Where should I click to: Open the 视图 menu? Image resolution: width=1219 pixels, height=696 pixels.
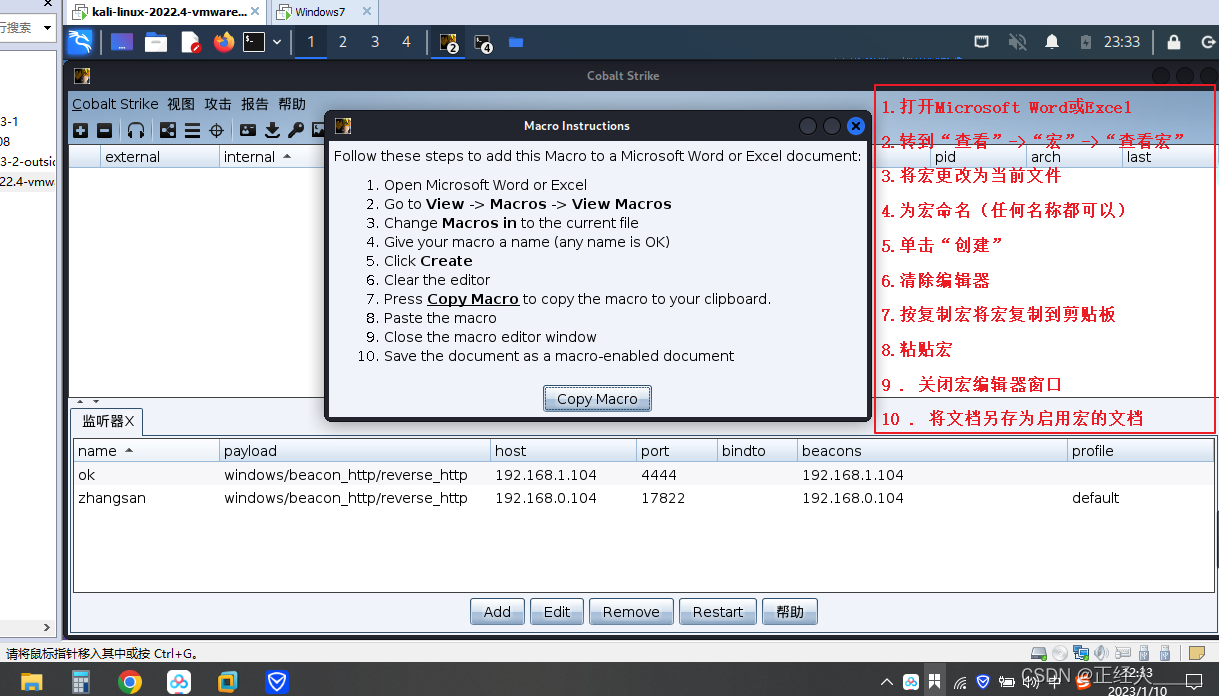pyautogui.click(x=181, y=104)
